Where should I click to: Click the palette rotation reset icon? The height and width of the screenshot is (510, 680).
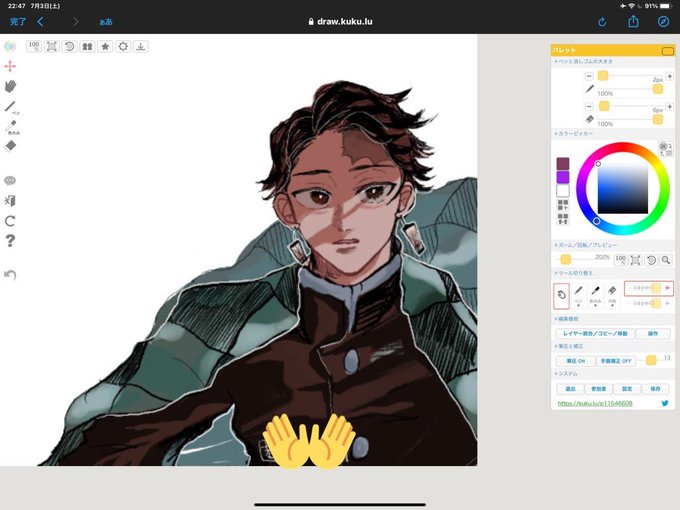651,260
